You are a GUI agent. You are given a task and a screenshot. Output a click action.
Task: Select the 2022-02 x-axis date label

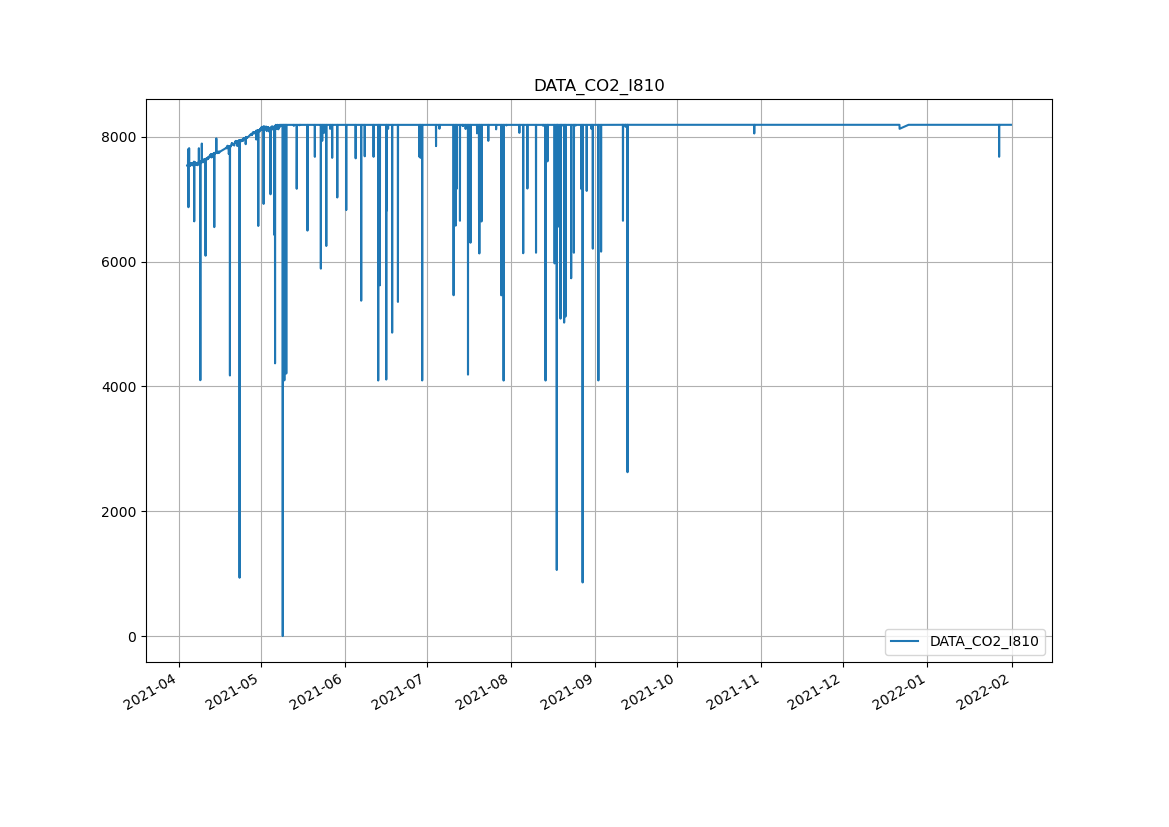pyautogui.click(x=986, y=691)
